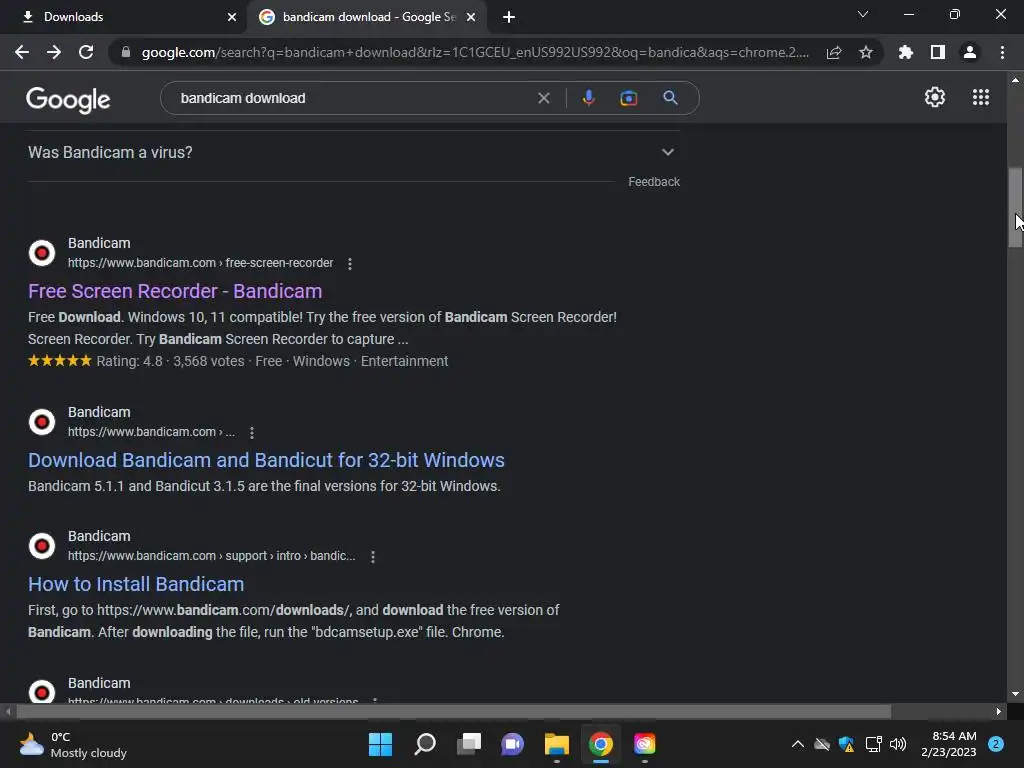Viewport: 1024px width, 768px height.
Task: Go to the Google logo homepage
Action: click(68, 99)
